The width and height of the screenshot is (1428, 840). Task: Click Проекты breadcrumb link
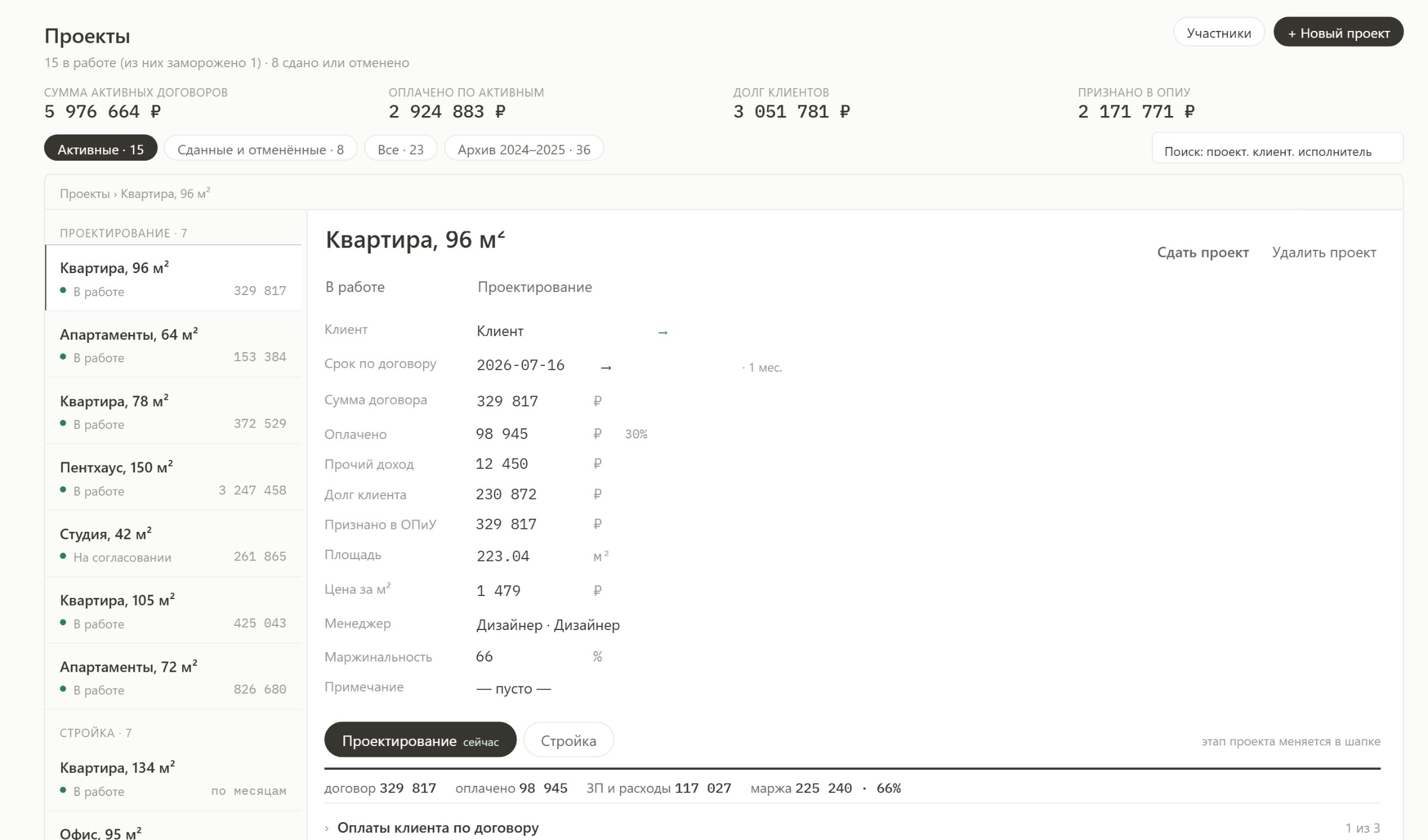click(84, 194)
